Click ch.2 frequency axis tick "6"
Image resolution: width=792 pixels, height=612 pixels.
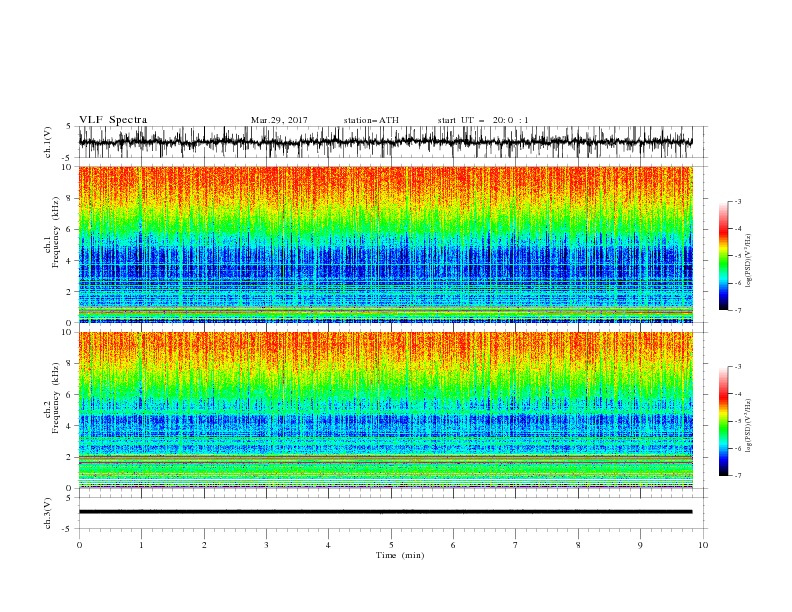tap(69, 395)
